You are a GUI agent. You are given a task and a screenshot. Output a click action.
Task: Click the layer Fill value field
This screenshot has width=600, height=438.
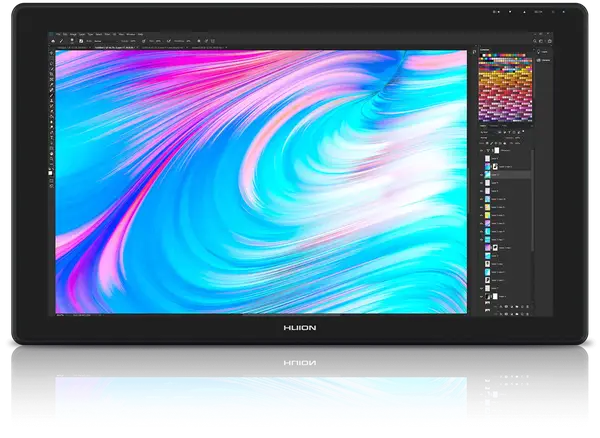click(x=517, y=143)
